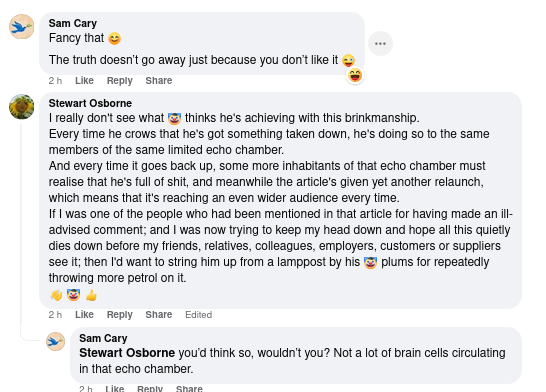Click the thumbs up emoji in Stewart's comment

pos(91,296)
